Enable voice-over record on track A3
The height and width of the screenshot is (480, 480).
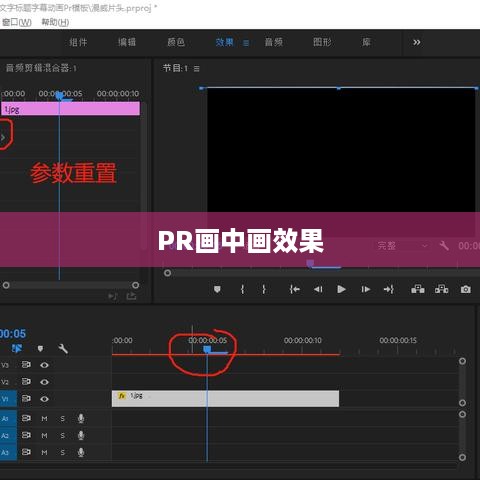(x=81, y=452)
